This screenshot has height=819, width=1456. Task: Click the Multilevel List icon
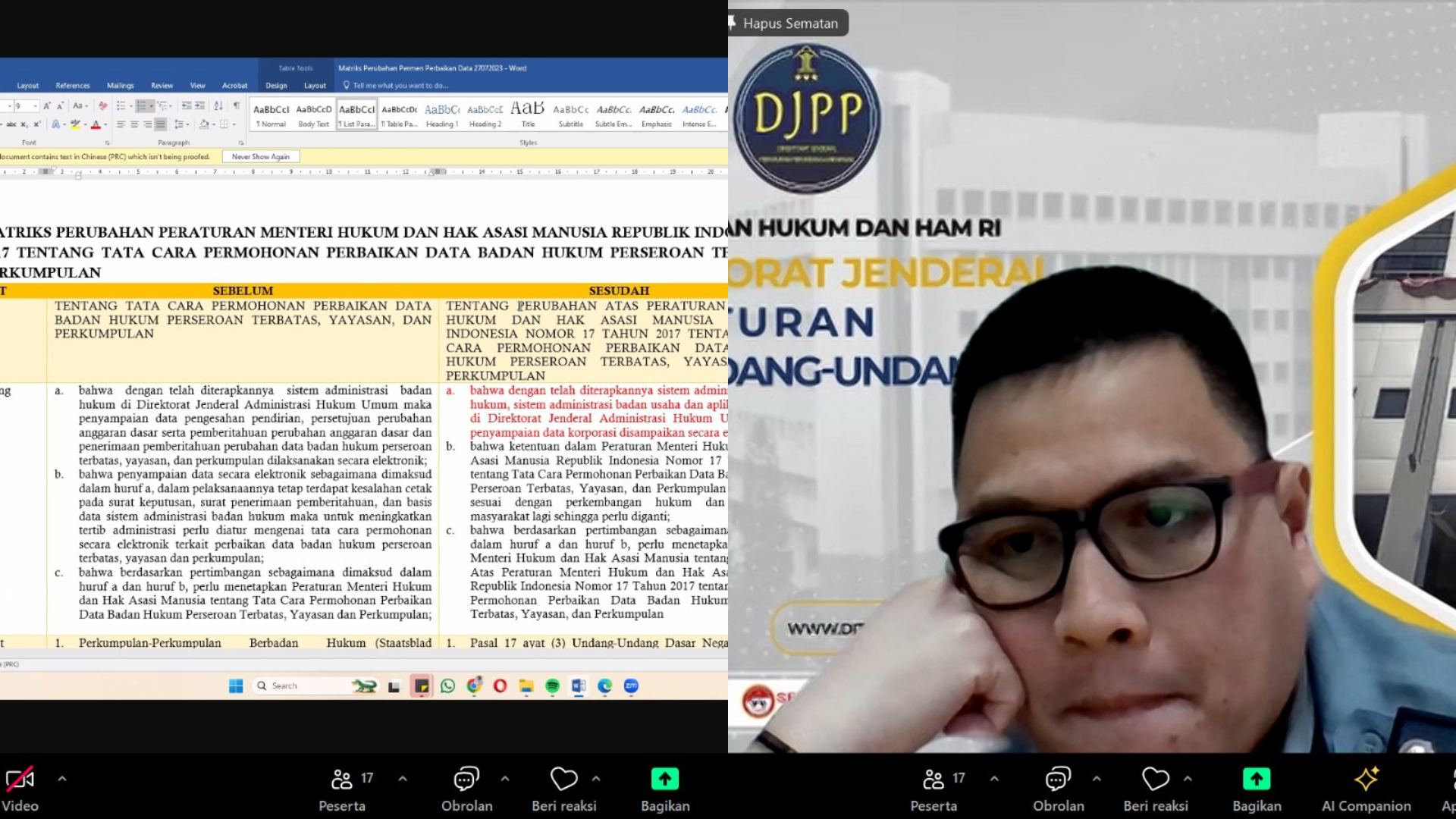click(162, 106)
